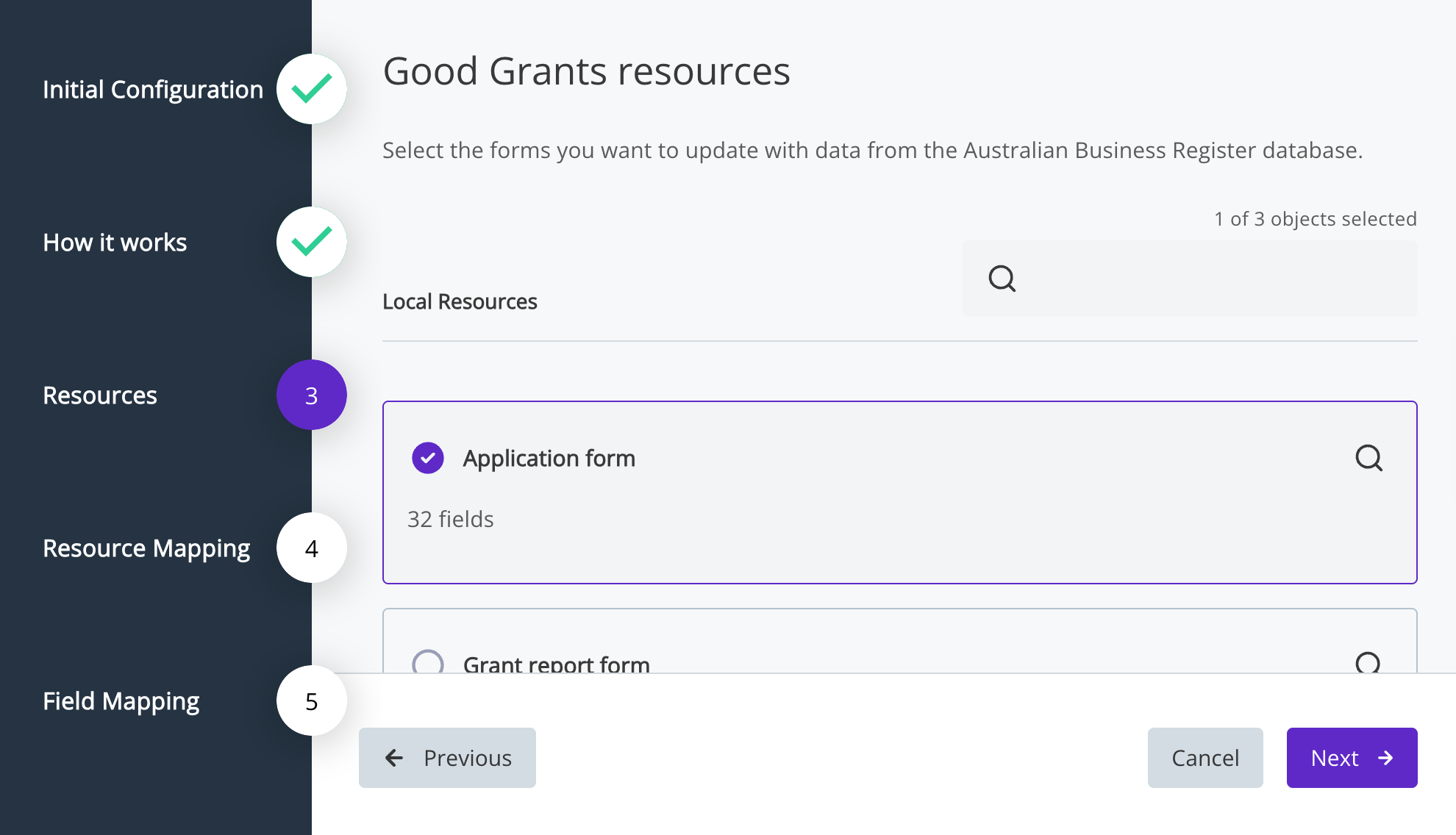
Task: Go back with the Previous button
Action: coord(447,758)
